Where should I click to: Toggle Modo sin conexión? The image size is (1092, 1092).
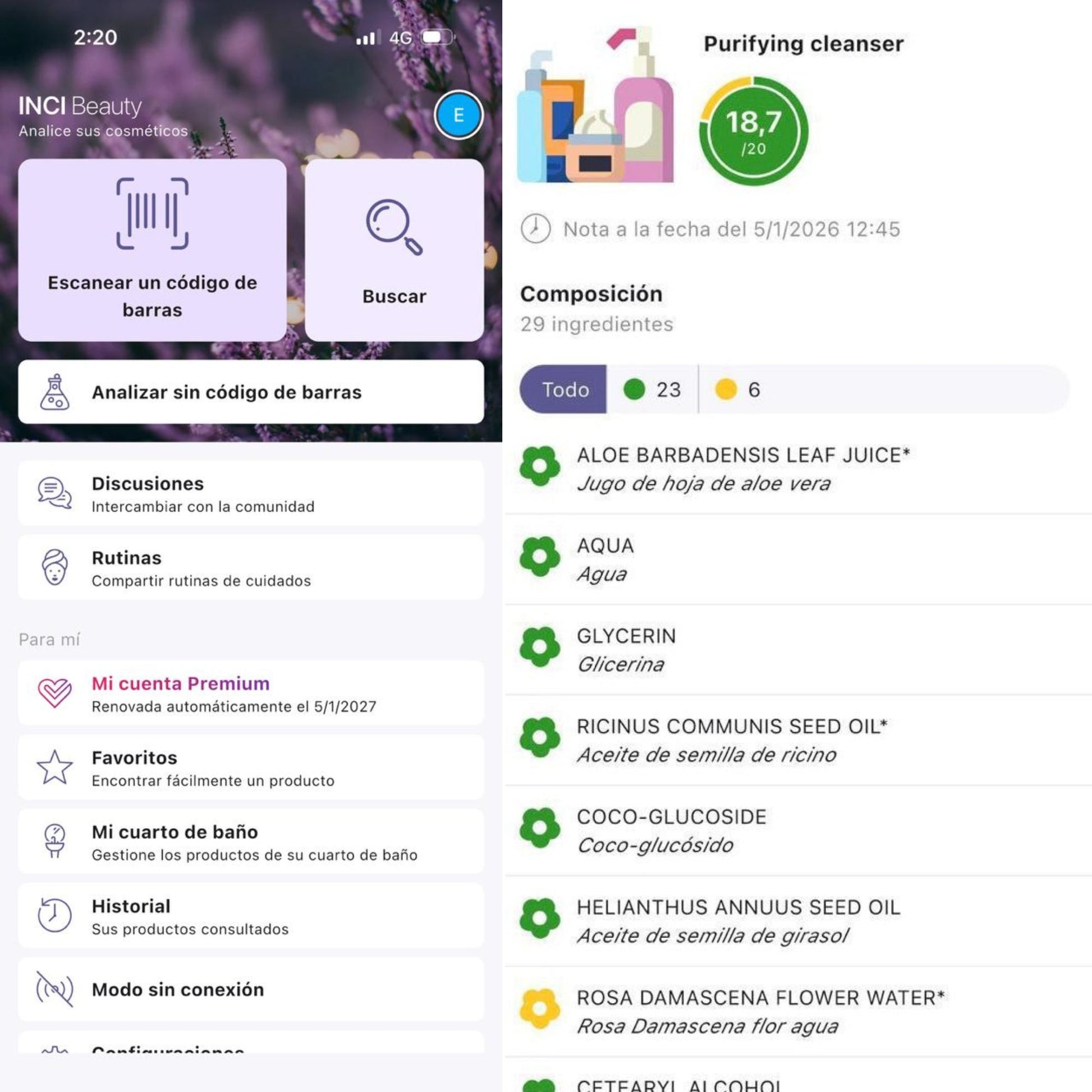251,990
